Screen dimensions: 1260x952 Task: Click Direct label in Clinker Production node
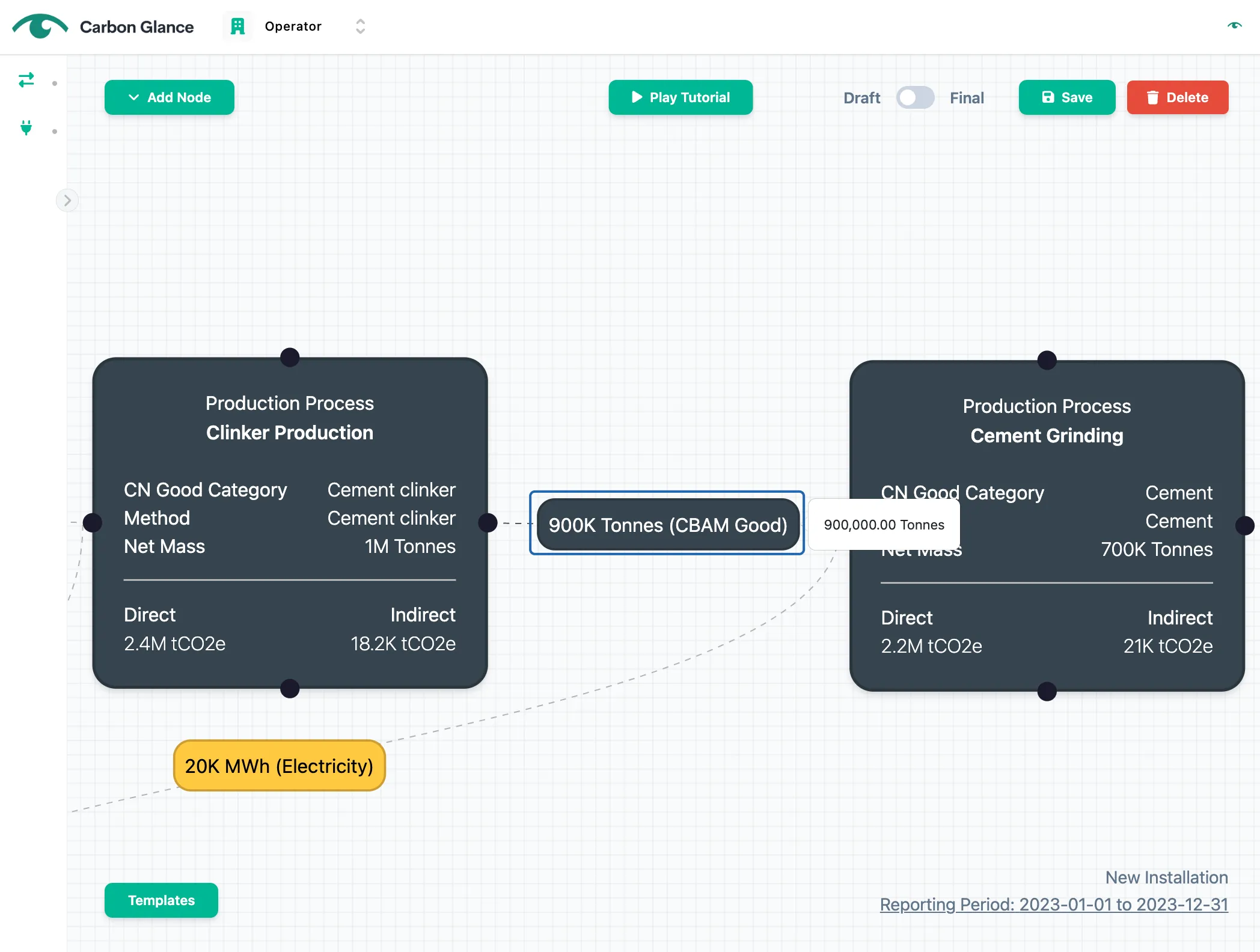click(x=150, y=615)
